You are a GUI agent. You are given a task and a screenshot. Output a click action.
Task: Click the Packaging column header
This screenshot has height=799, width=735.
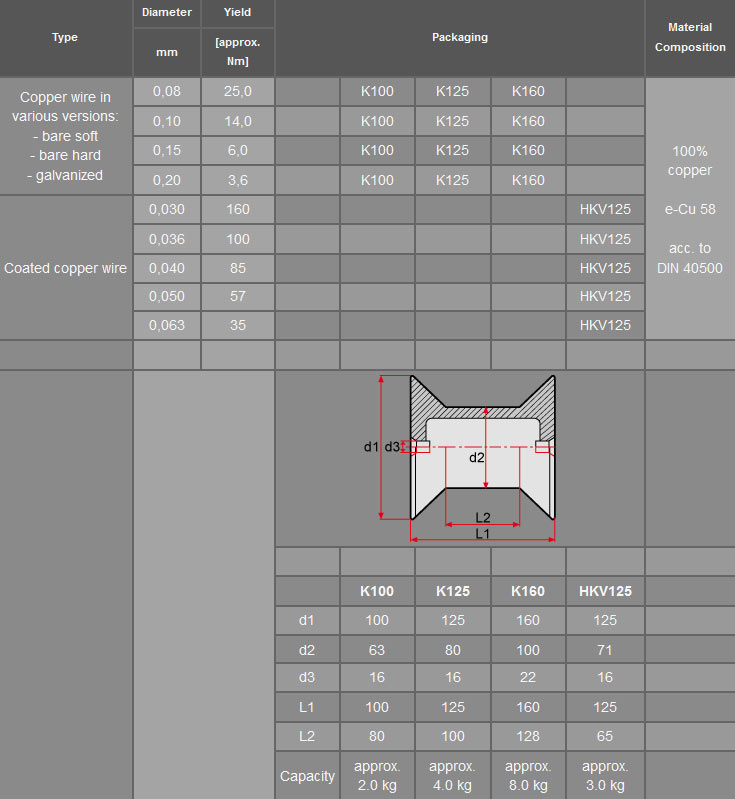(460, 38)
